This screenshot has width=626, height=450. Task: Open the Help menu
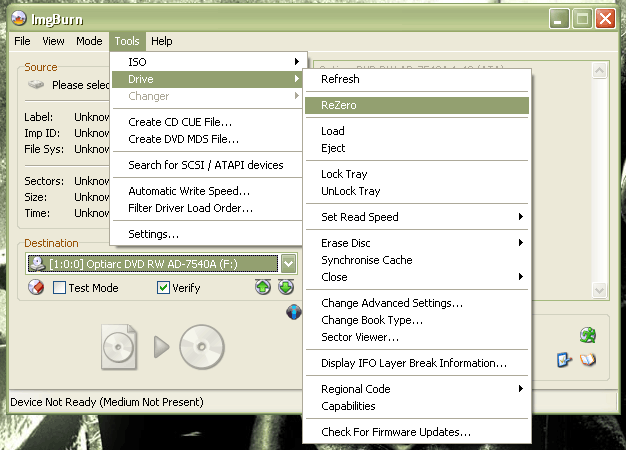click(x=161, y=41)
